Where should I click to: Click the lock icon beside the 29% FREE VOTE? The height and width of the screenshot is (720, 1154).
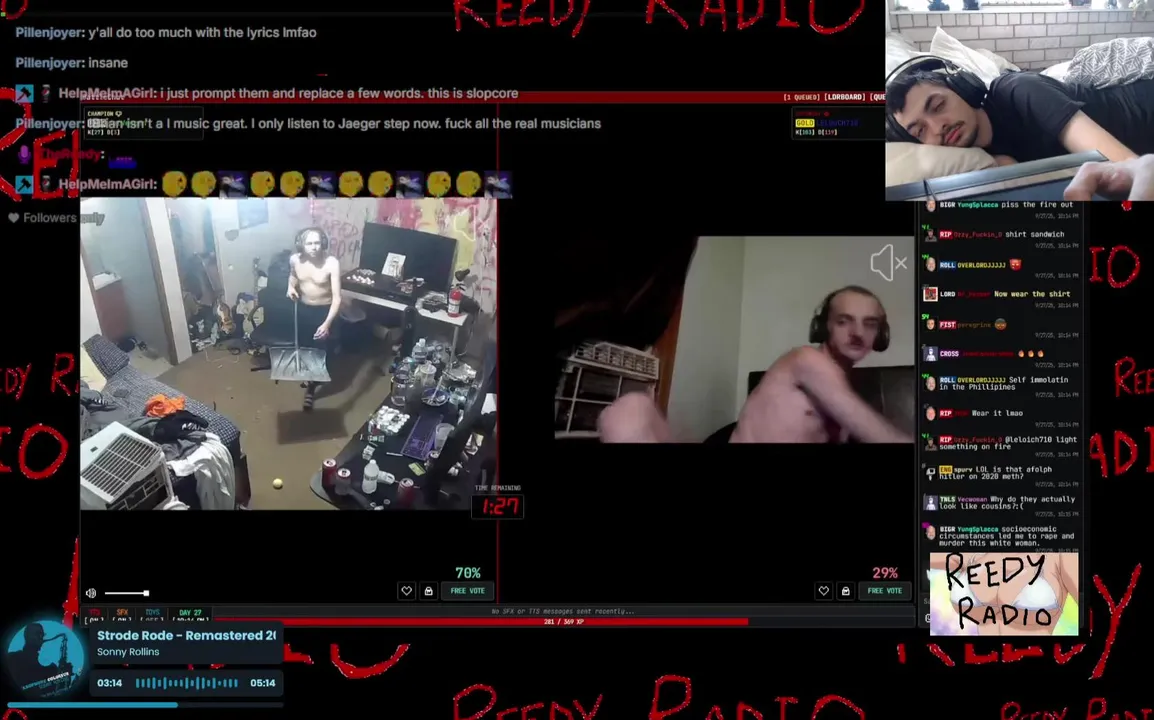[x=846, y=590]
